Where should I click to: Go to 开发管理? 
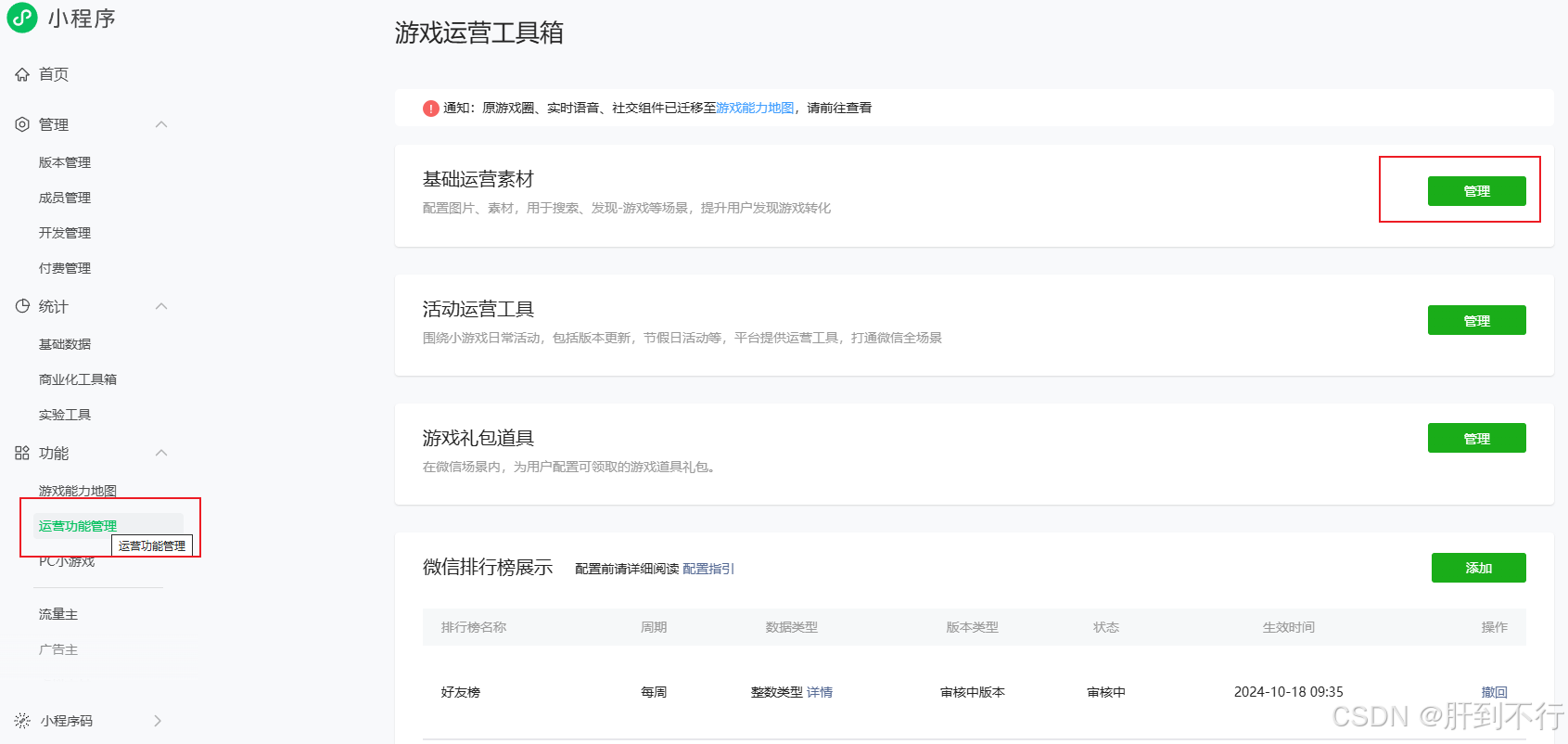pos(65,233)
